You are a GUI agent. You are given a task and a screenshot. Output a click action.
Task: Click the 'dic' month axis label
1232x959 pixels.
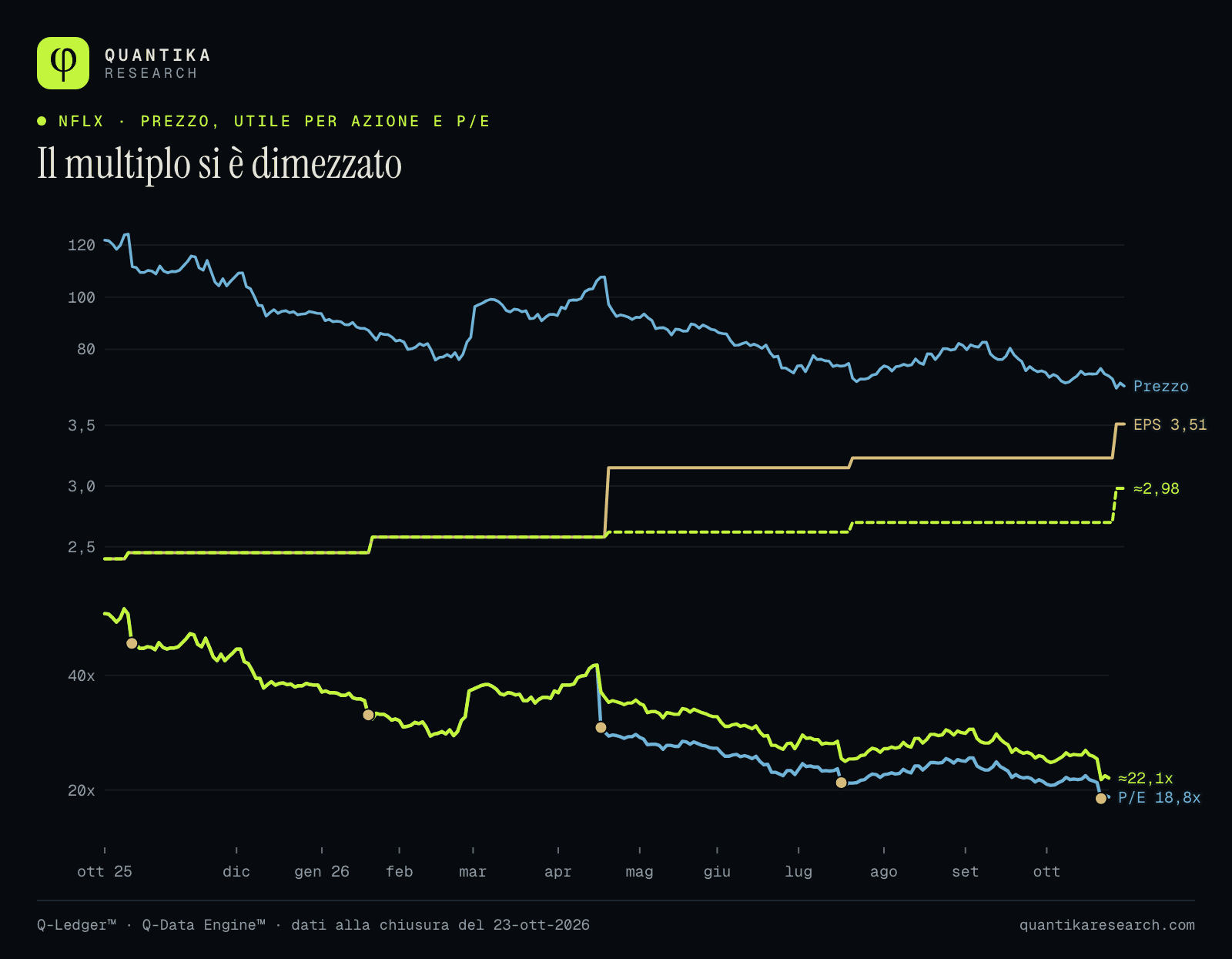coord(236,871)
